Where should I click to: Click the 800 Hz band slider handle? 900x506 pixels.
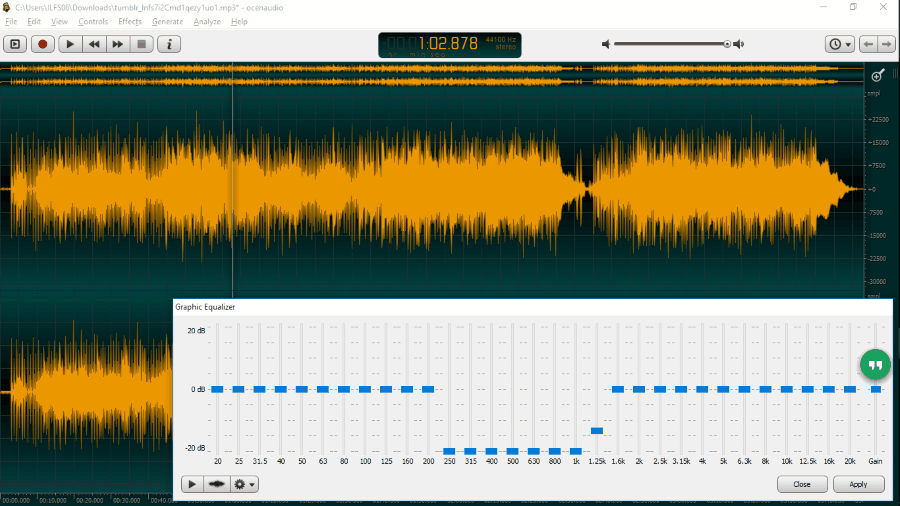click(x=554, y=451)
